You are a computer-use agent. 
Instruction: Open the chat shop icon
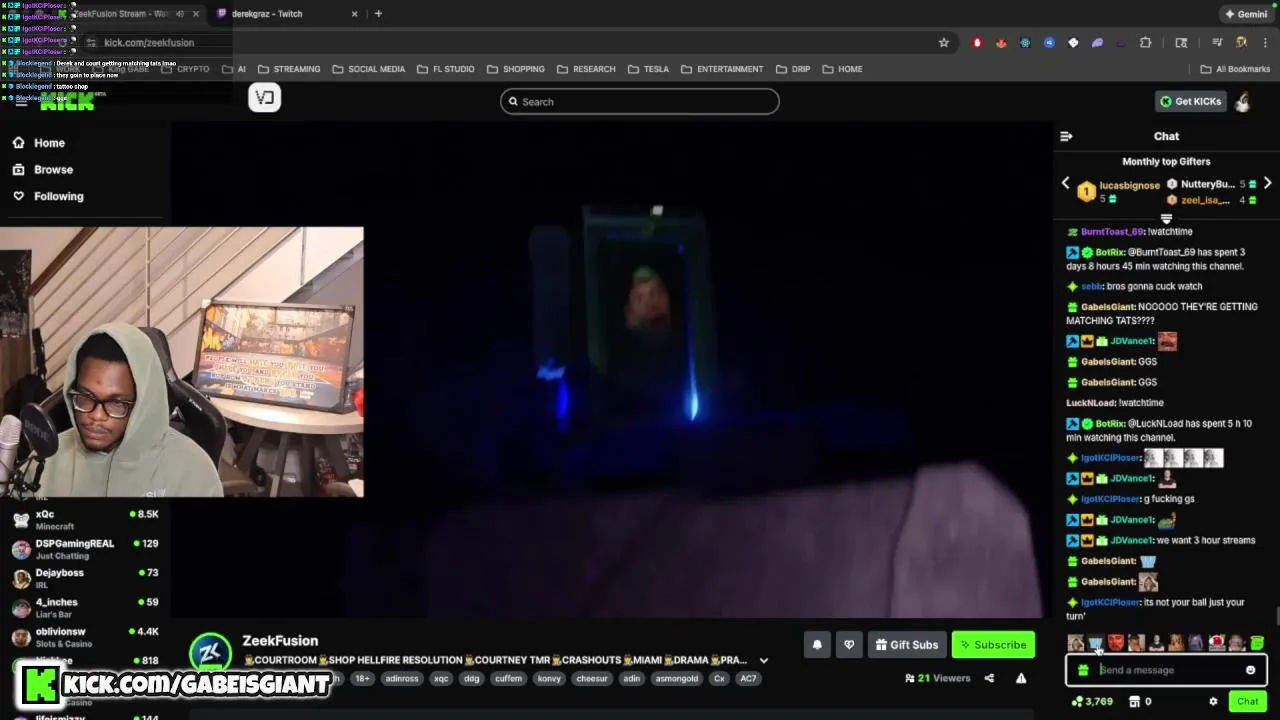click(x=1134, y=701)
